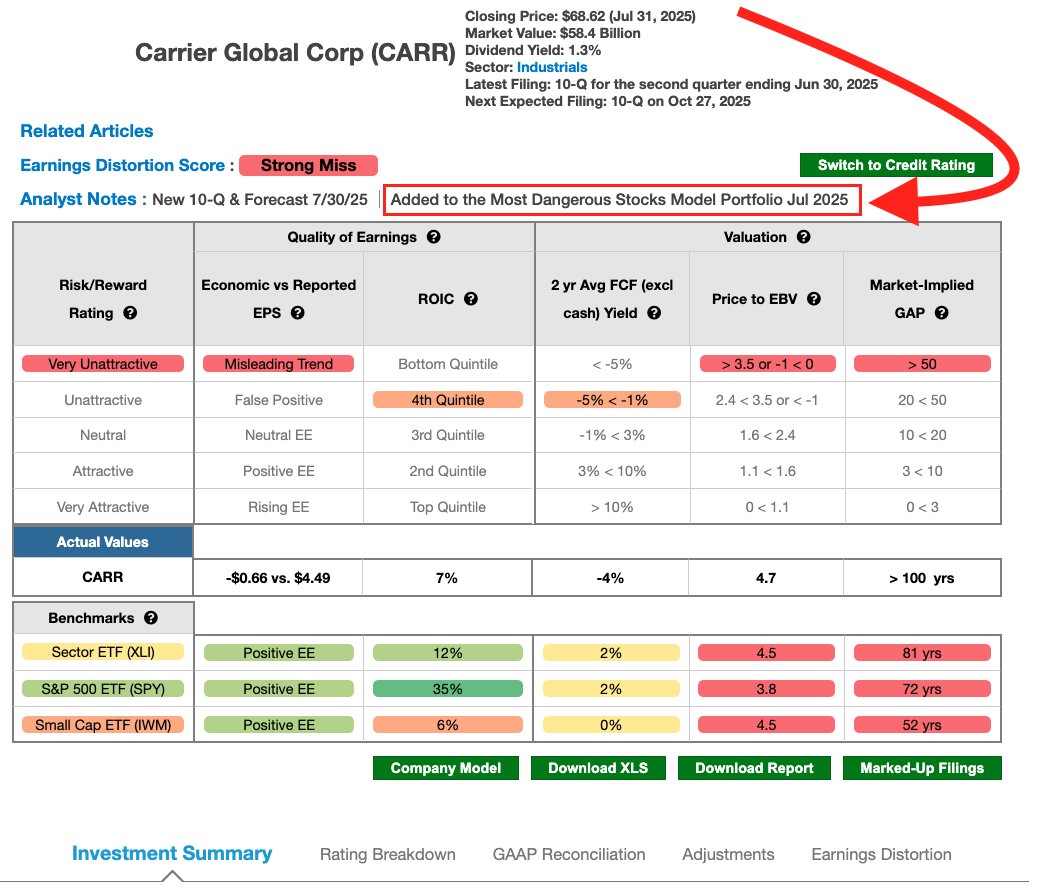Click the Very Unattractive rating badge
Screen dimensions: 1042x890
point(103,364)
